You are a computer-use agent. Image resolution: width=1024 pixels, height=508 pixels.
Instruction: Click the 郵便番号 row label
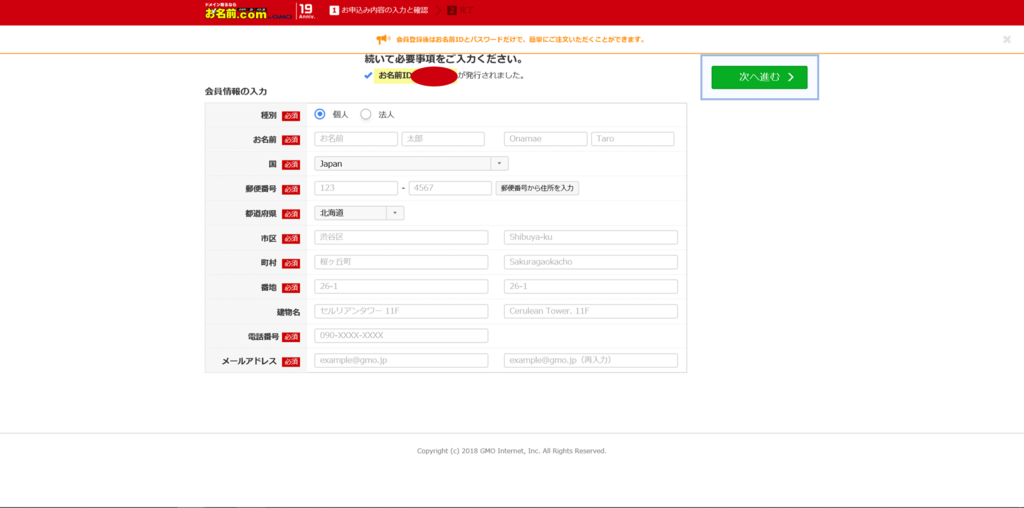click(262, 189)
